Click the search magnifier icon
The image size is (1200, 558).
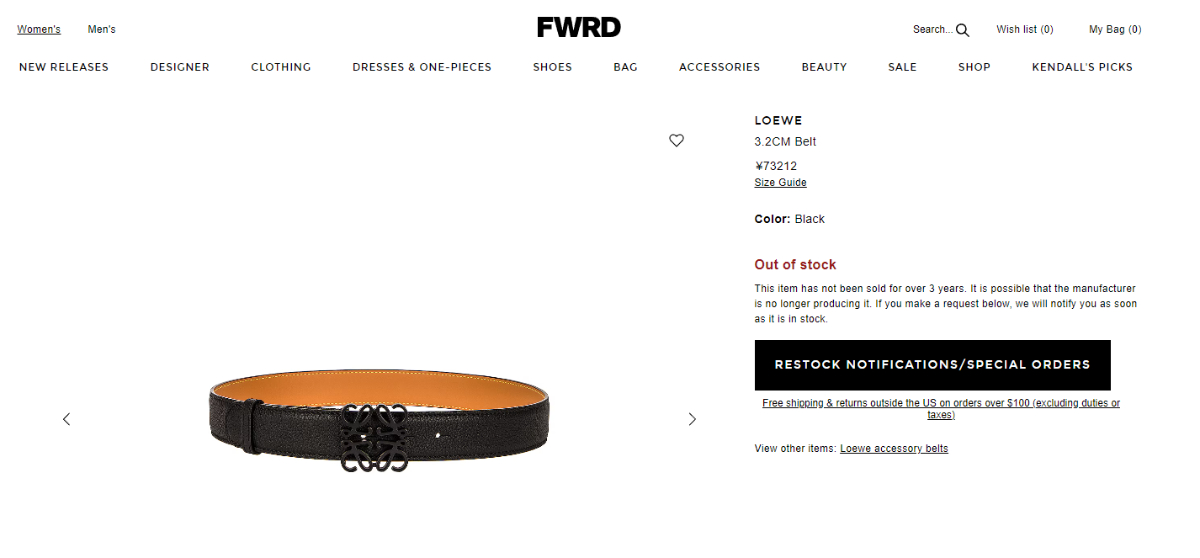[963, 30]
